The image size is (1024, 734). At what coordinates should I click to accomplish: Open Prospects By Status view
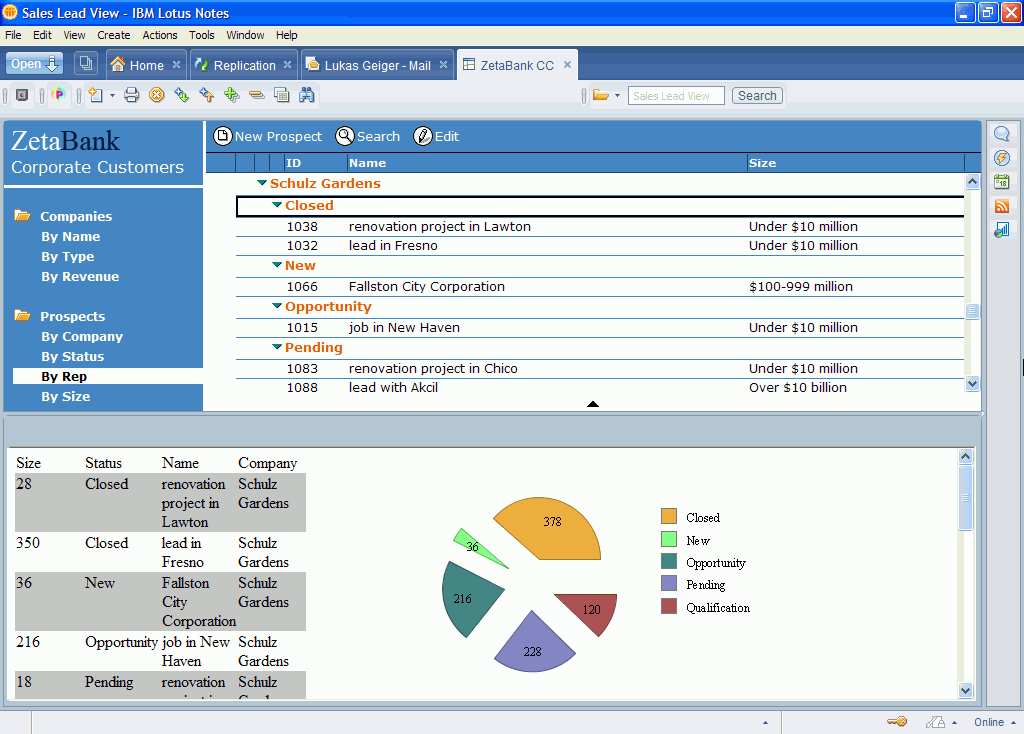72,357
